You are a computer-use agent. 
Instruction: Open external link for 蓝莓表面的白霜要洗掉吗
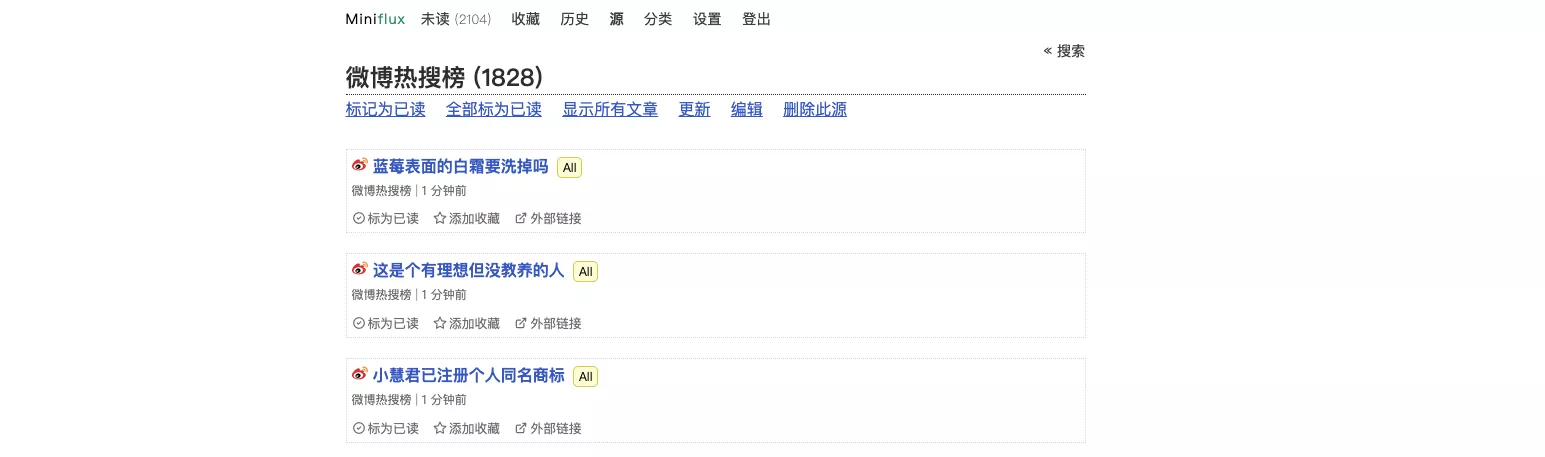pyautogui.click(x=548, y=218)
